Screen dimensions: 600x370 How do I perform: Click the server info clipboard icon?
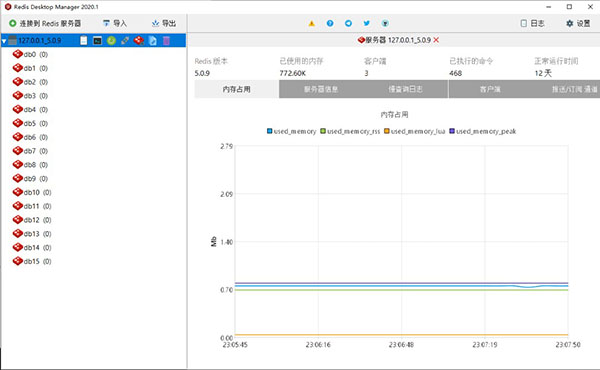84,40
